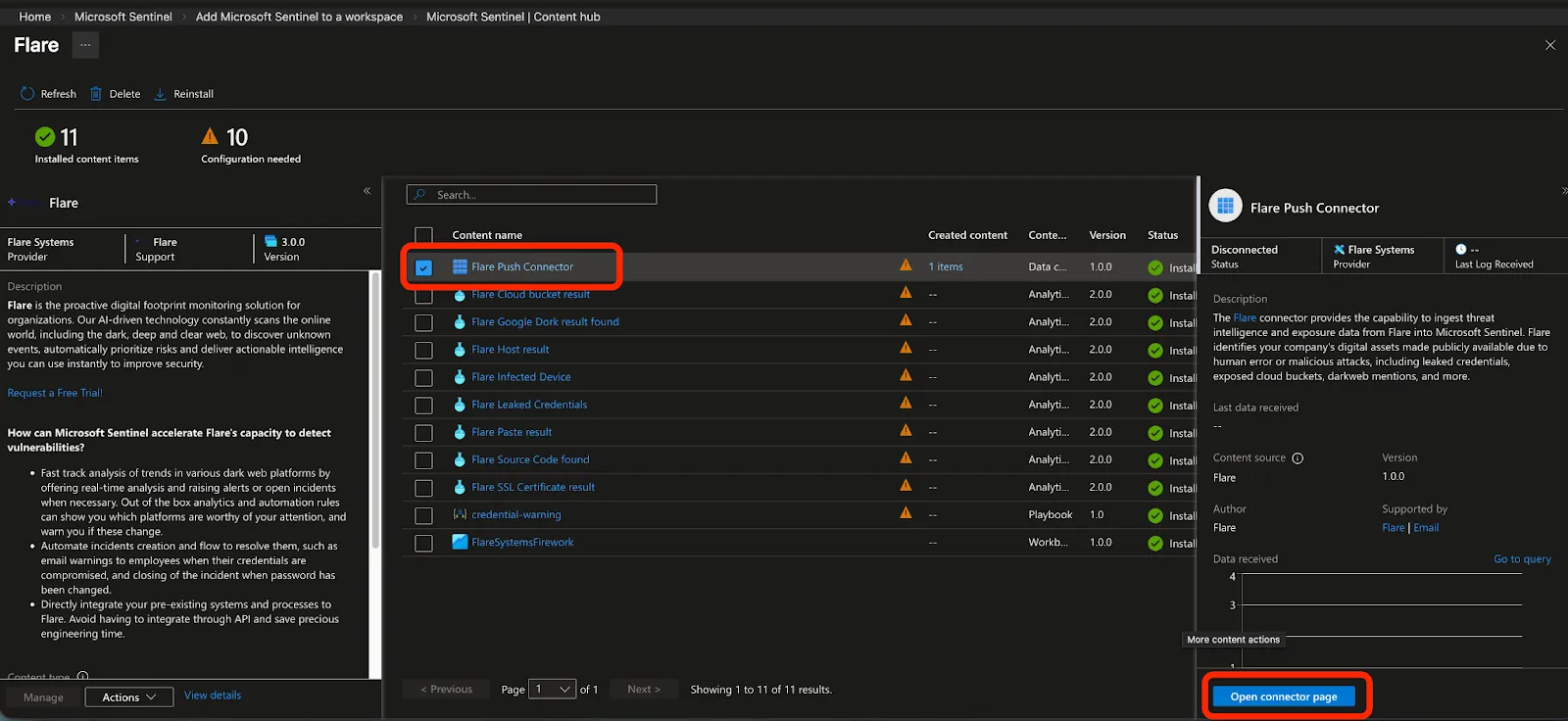Click the left description pane scrollbar
1568x721 pixels.
pyautogui.click(x=375, y=411)
